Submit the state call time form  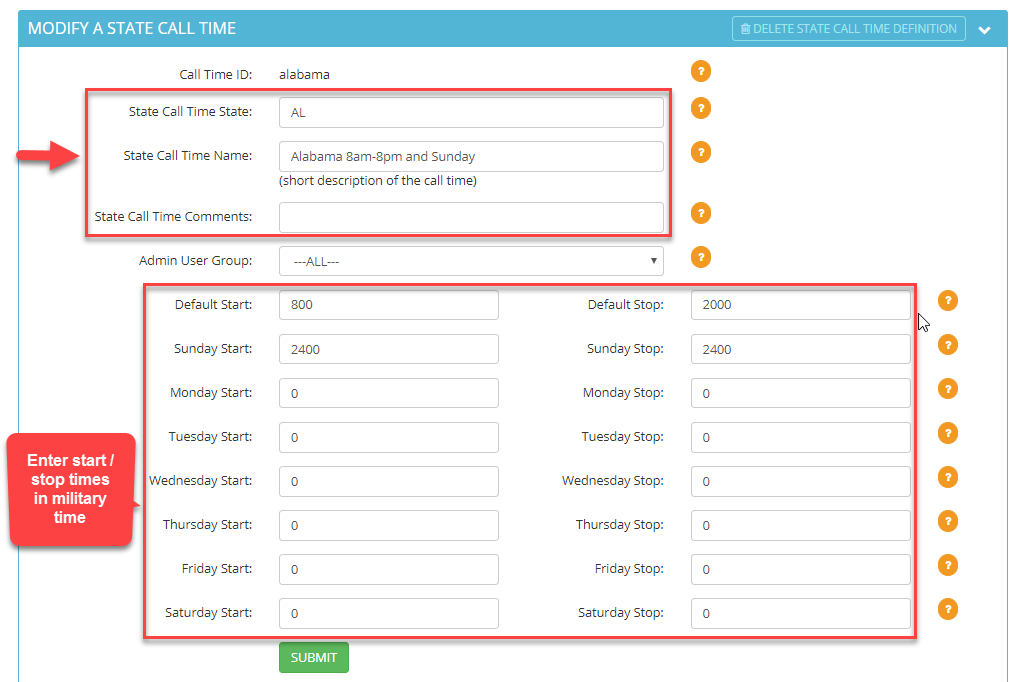point(314,657)
